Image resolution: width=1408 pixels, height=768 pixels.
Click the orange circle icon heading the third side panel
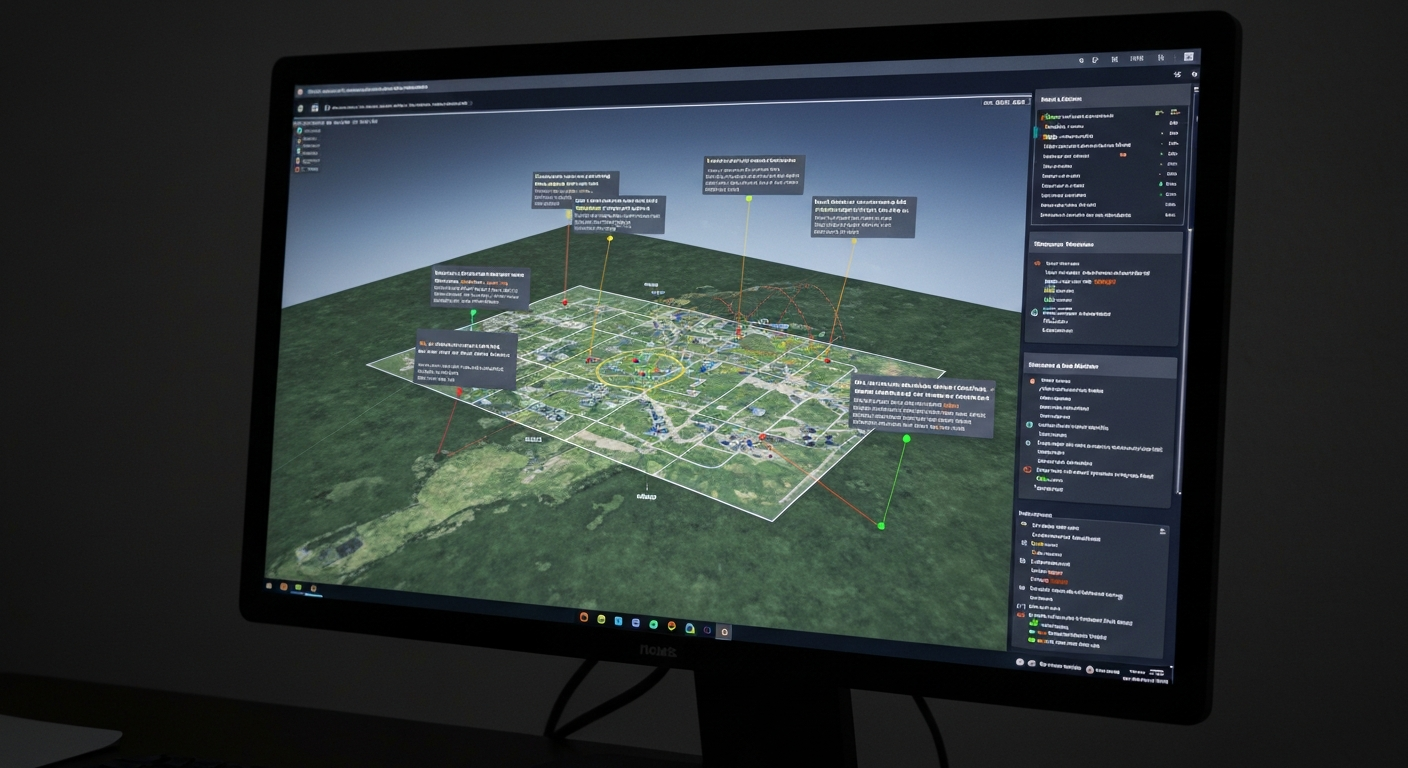pyautogui.click(x=1032, y=381)
